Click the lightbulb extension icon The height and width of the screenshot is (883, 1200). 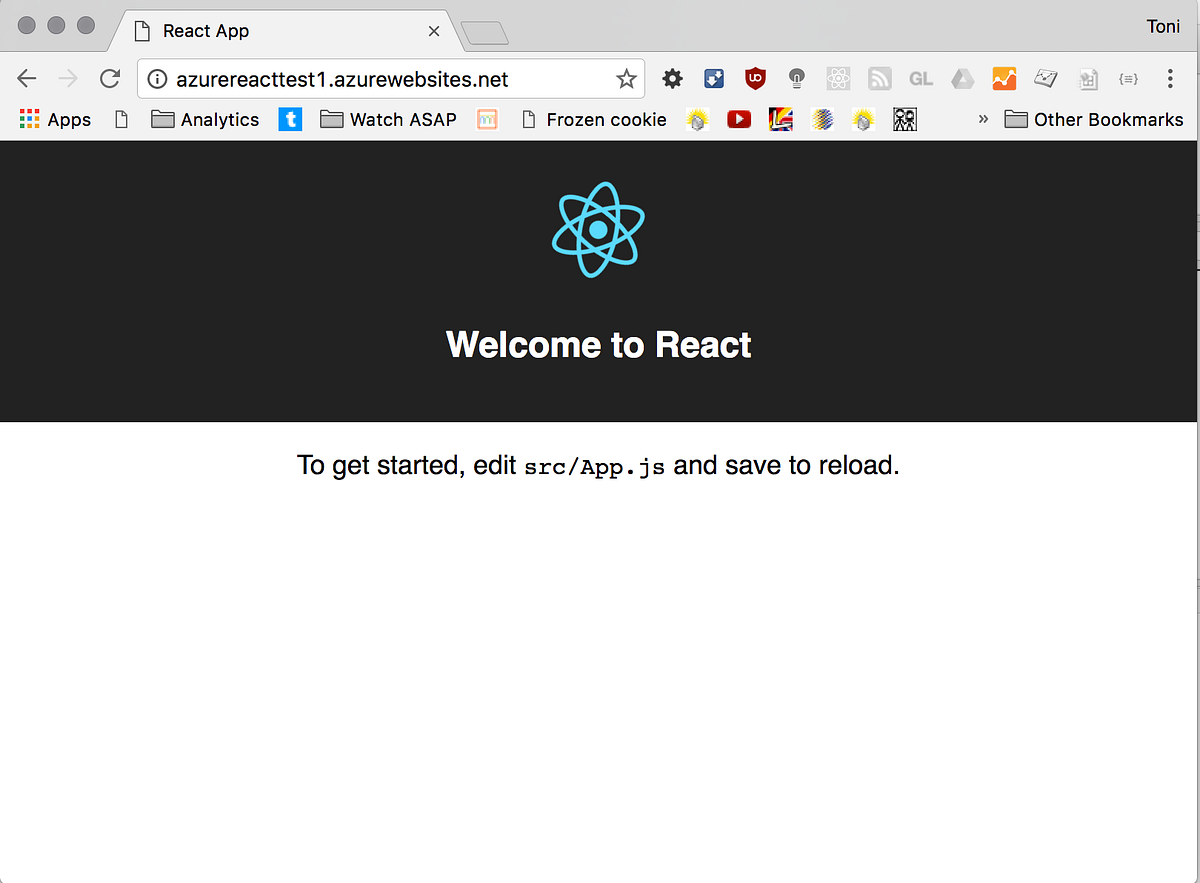tap(797, 78)
